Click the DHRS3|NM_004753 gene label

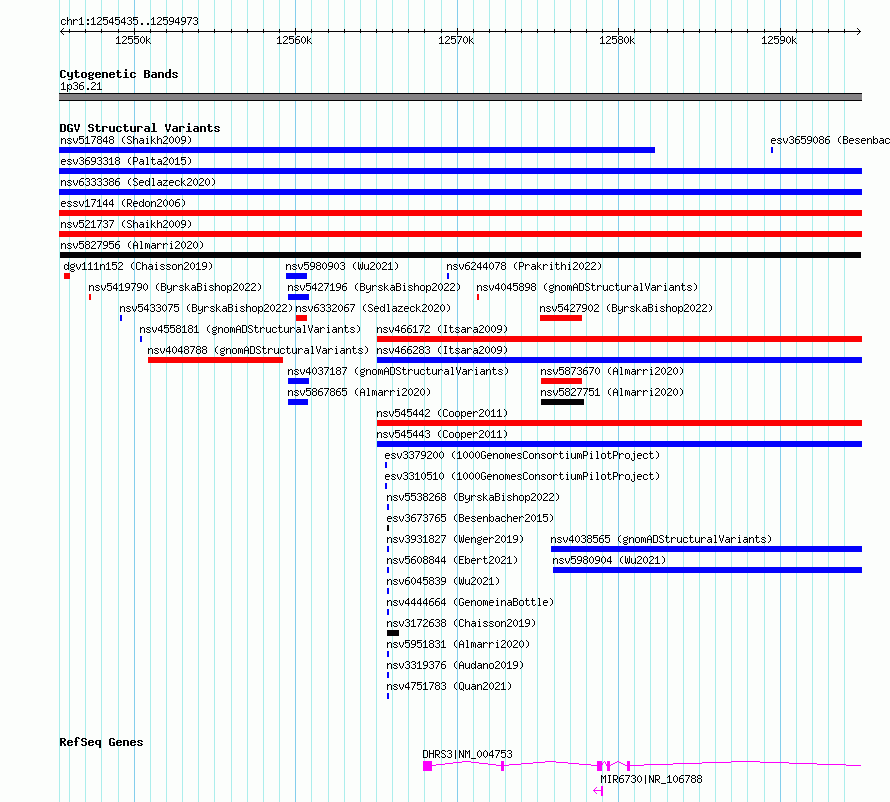[x=467, y=754]
